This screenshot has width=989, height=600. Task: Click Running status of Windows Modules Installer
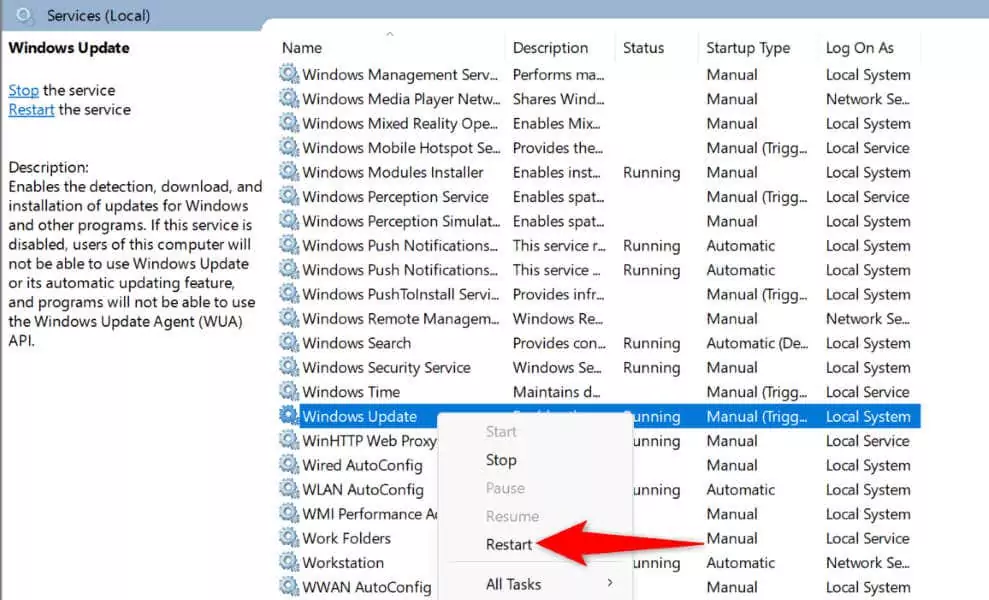652,172
